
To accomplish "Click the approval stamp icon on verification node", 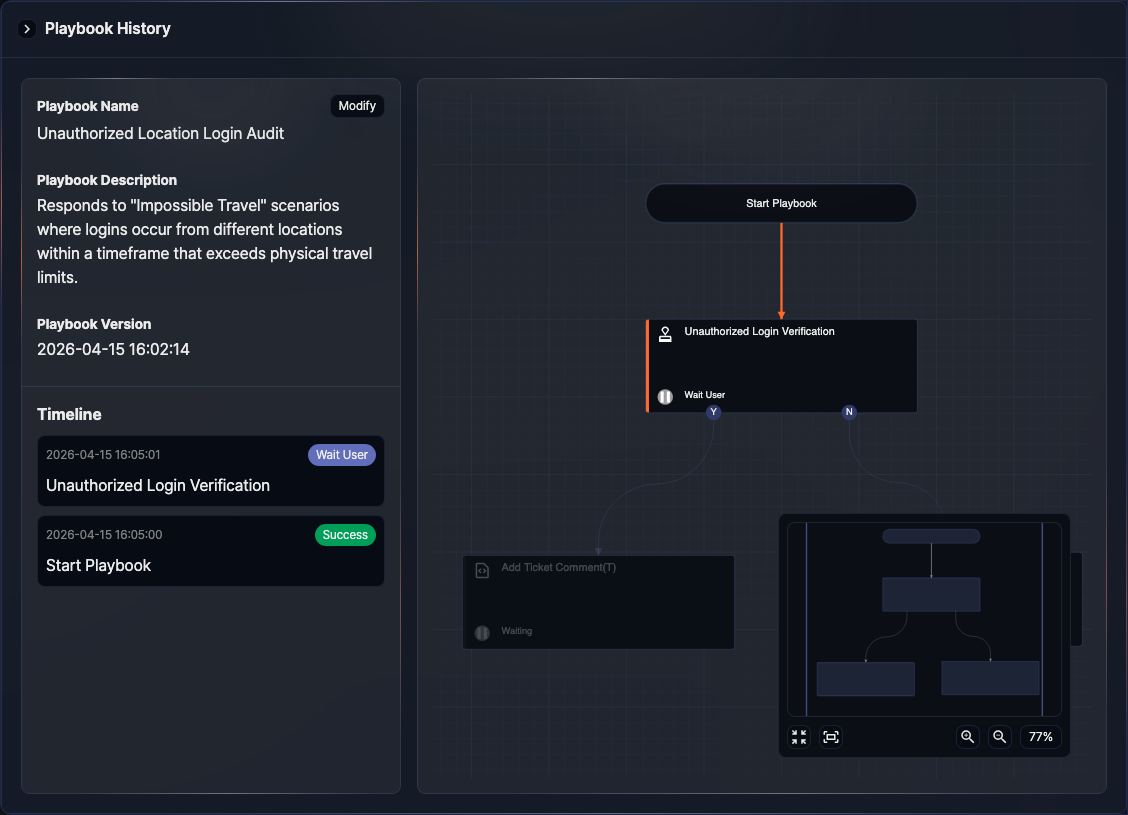I will [665, 335].
